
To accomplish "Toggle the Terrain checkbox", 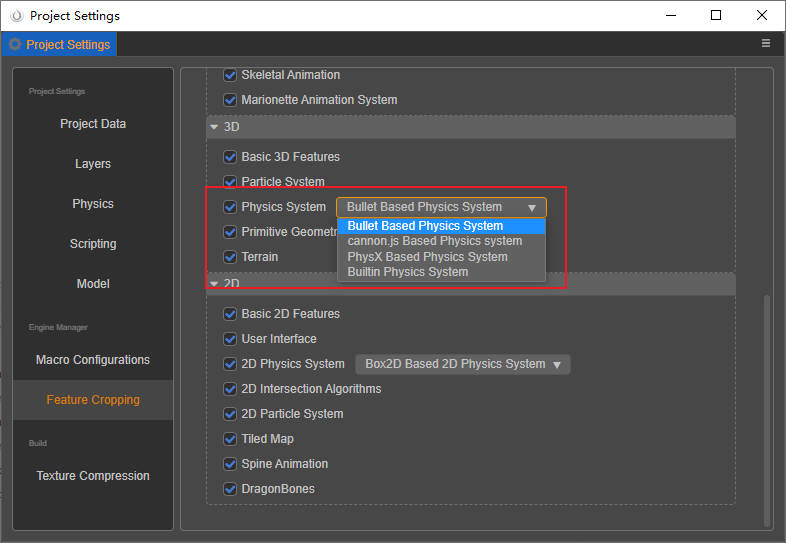I will tap(230, 257).
